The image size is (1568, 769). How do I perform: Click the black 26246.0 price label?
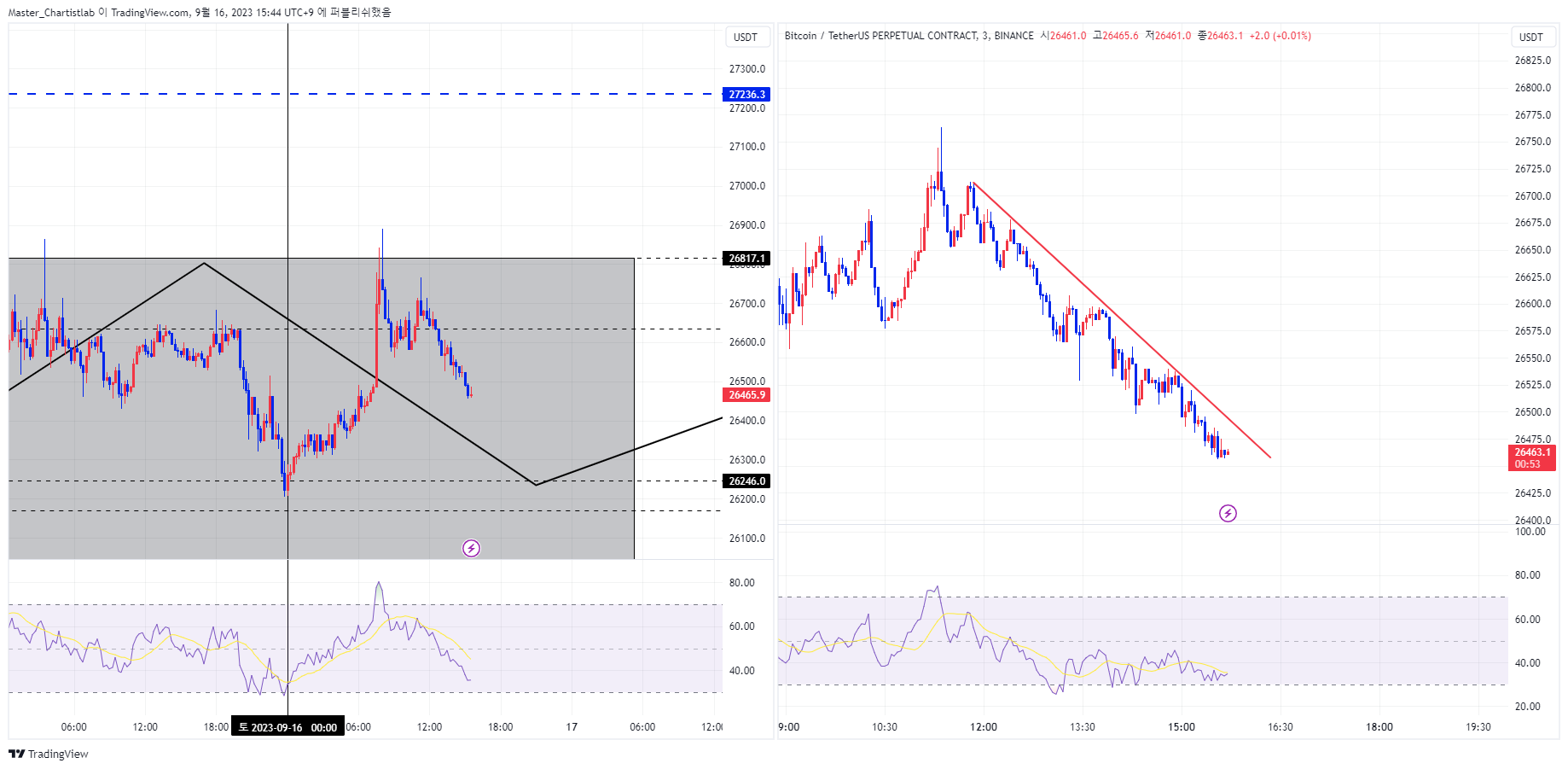[746, 481]
